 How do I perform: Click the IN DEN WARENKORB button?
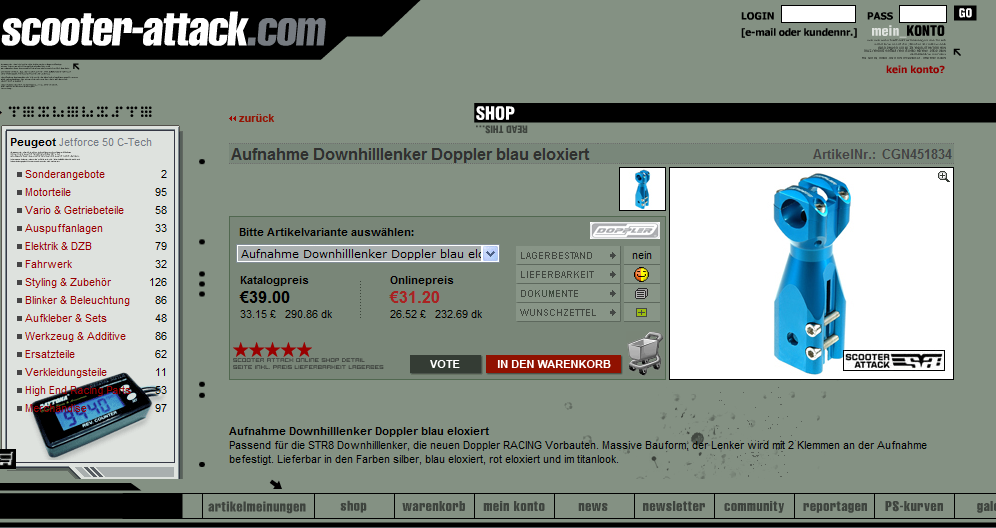[x=553, y=364]
